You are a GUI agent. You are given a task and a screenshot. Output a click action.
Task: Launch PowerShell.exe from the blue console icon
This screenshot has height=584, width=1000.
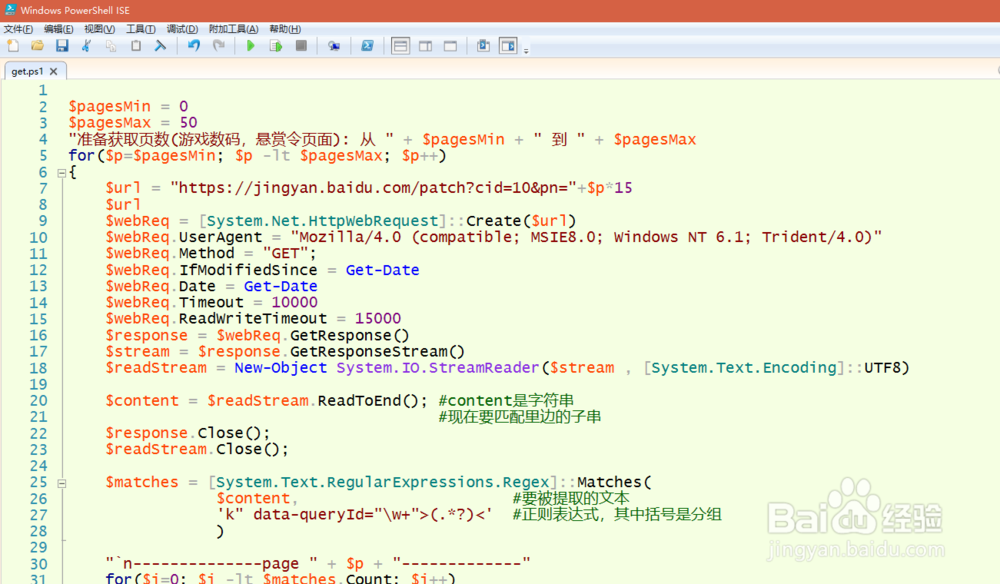pyautogui.click(x=367, y=46)
